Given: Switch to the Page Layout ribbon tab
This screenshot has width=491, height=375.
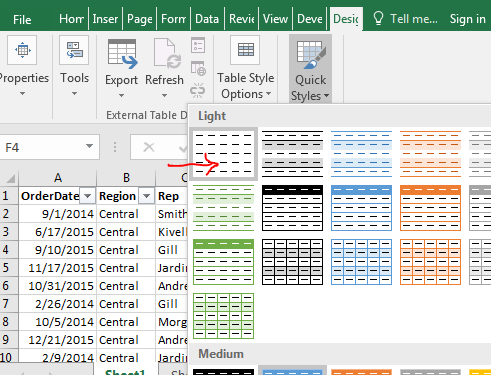Looking at the screenshot, I should 140,19.
